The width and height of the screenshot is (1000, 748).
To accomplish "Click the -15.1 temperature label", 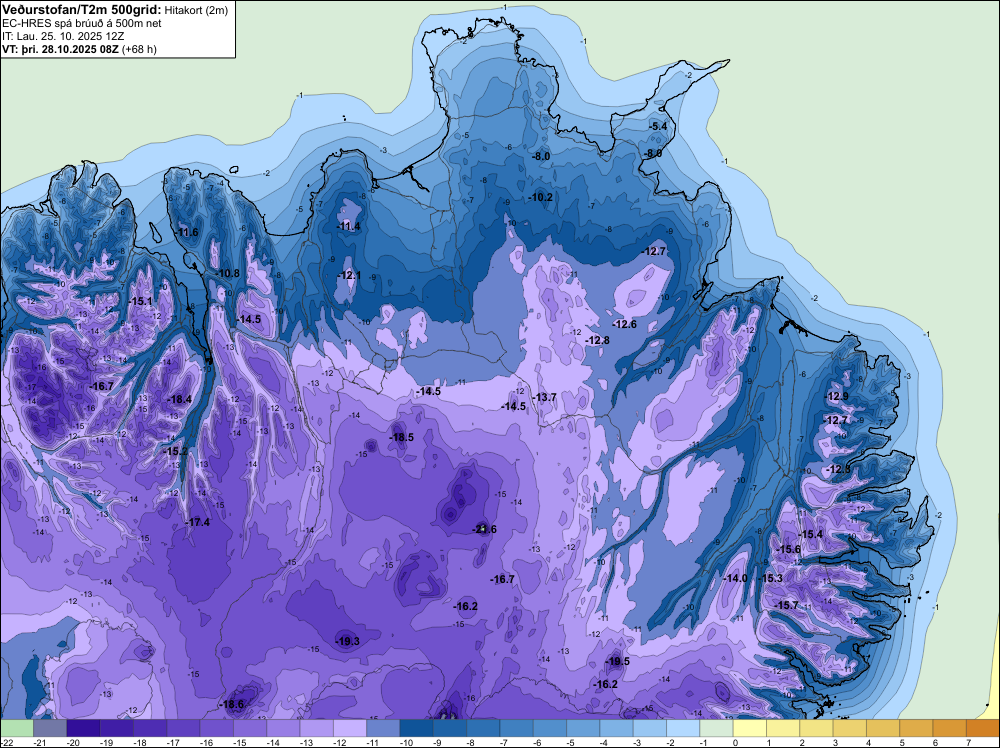I will click(140, 302).
